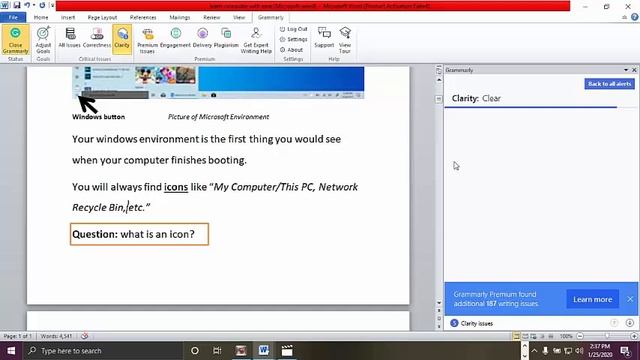Go to the next clarity issue arrow
640x360 pixels.
(629, 323)
